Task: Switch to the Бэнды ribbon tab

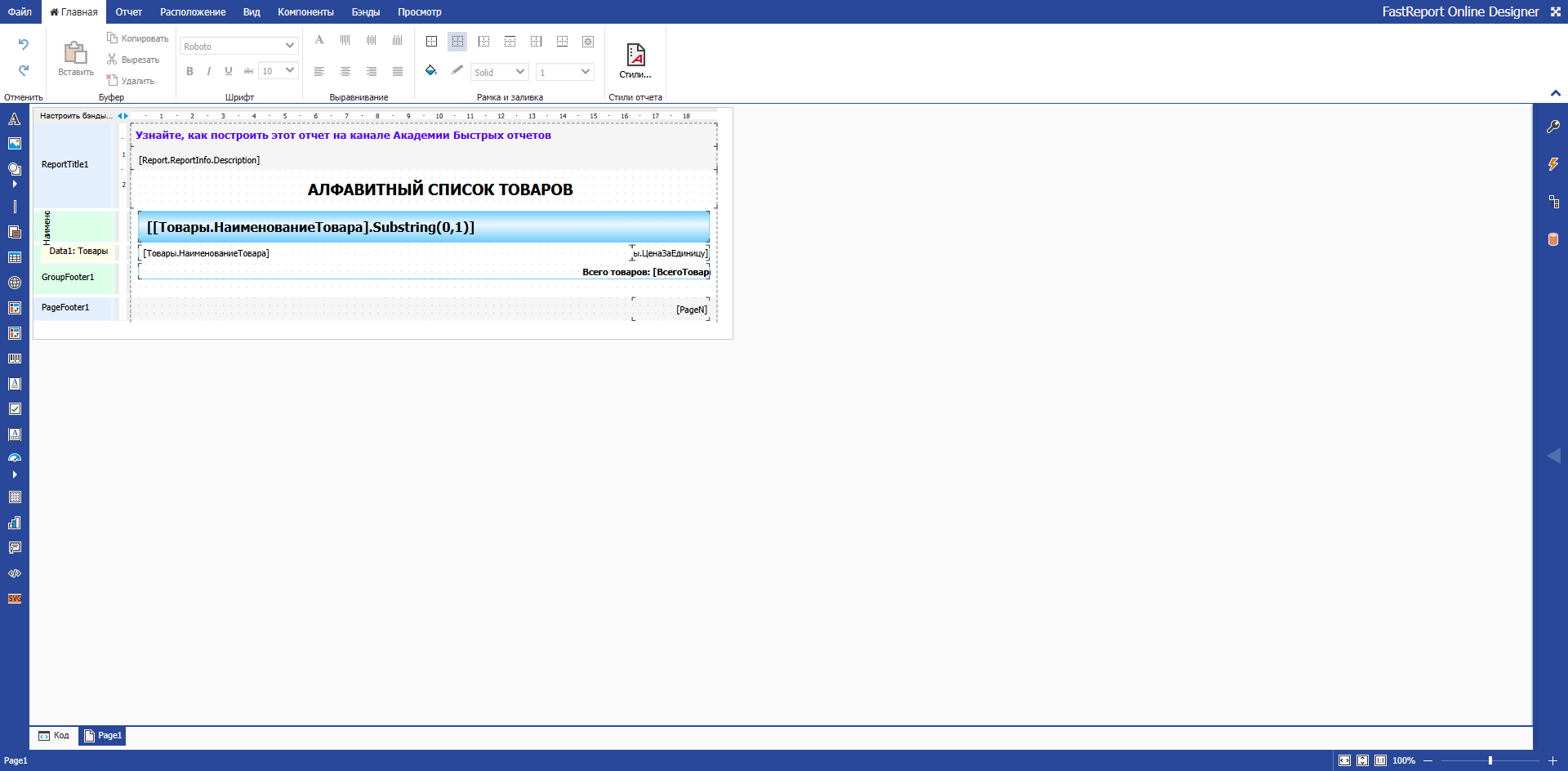Action: tap(366, 11)
